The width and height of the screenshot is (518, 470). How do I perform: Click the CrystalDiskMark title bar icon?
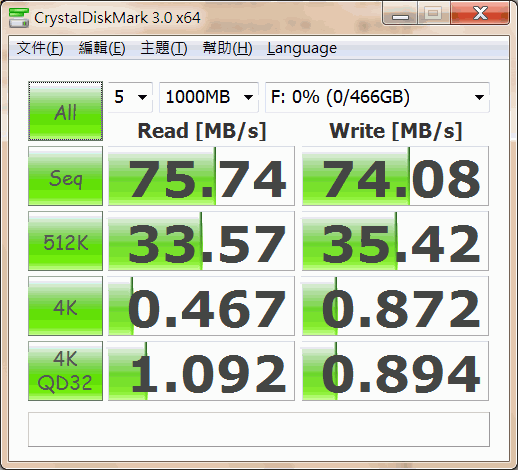(x=19, y=18)
